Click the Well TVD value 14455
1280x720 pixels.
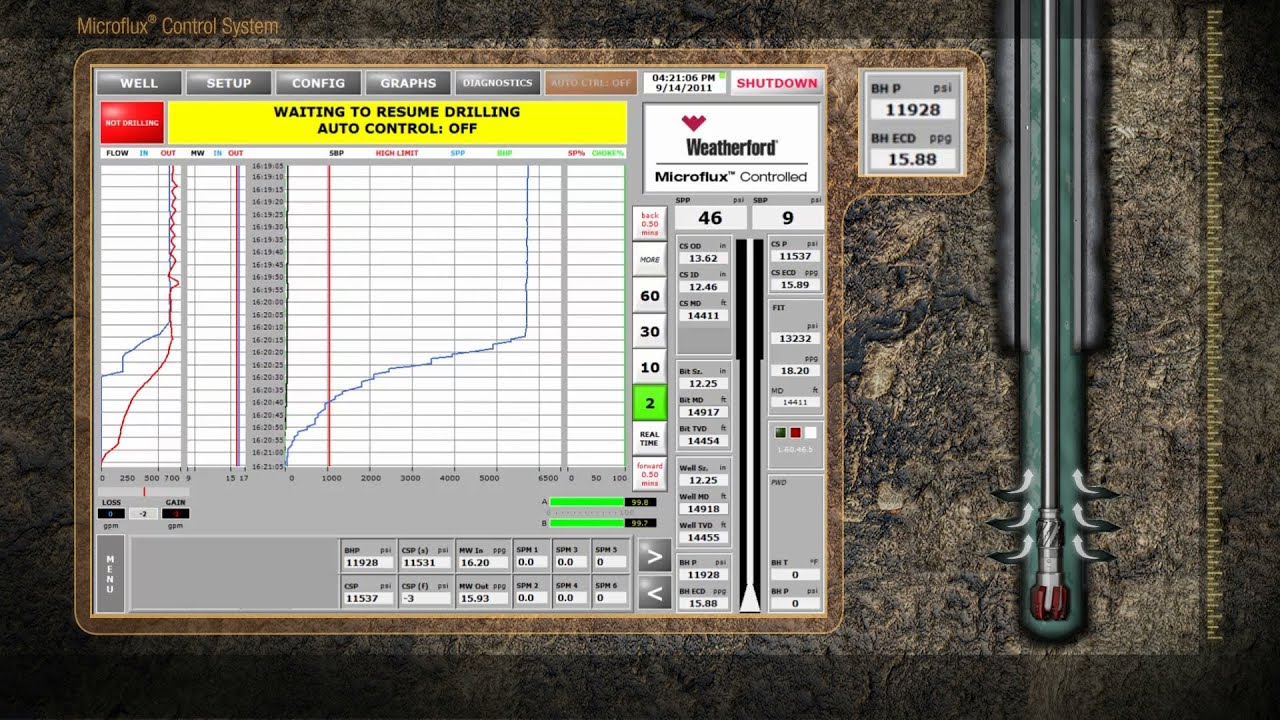pos(704,538)
